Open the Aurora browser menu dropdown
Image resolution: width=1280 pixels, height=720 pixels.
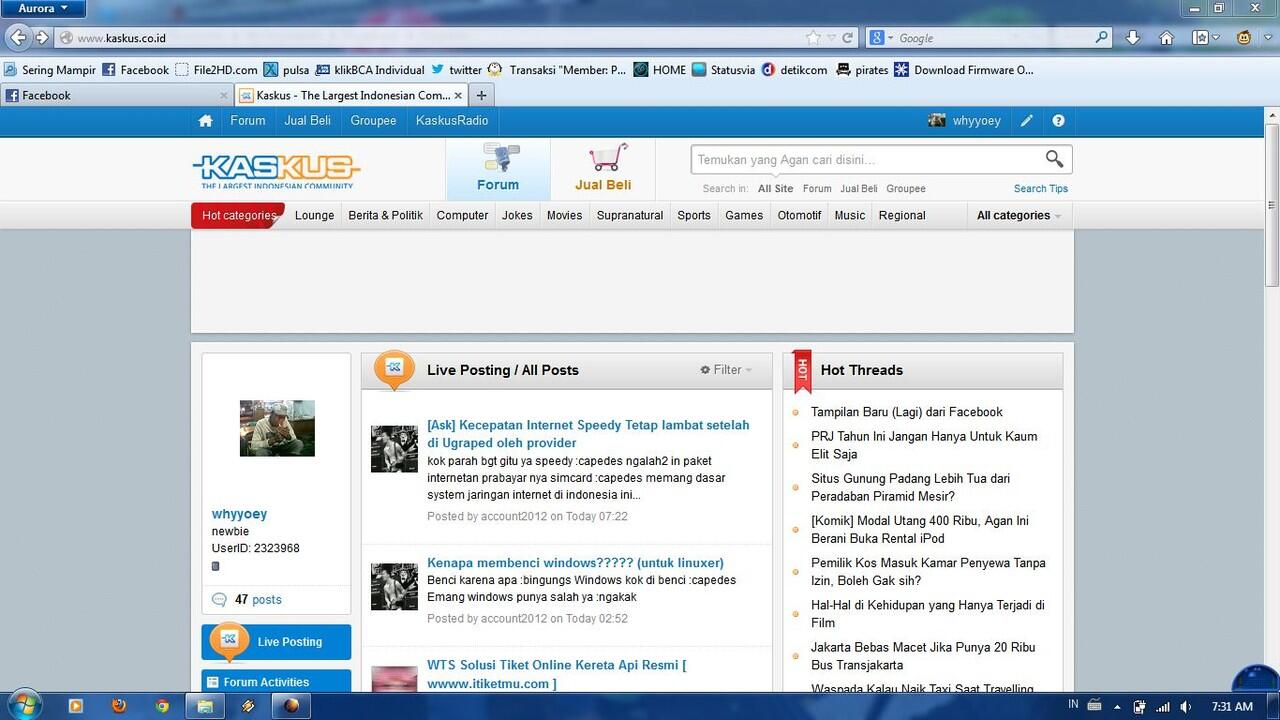pos(43,8)
